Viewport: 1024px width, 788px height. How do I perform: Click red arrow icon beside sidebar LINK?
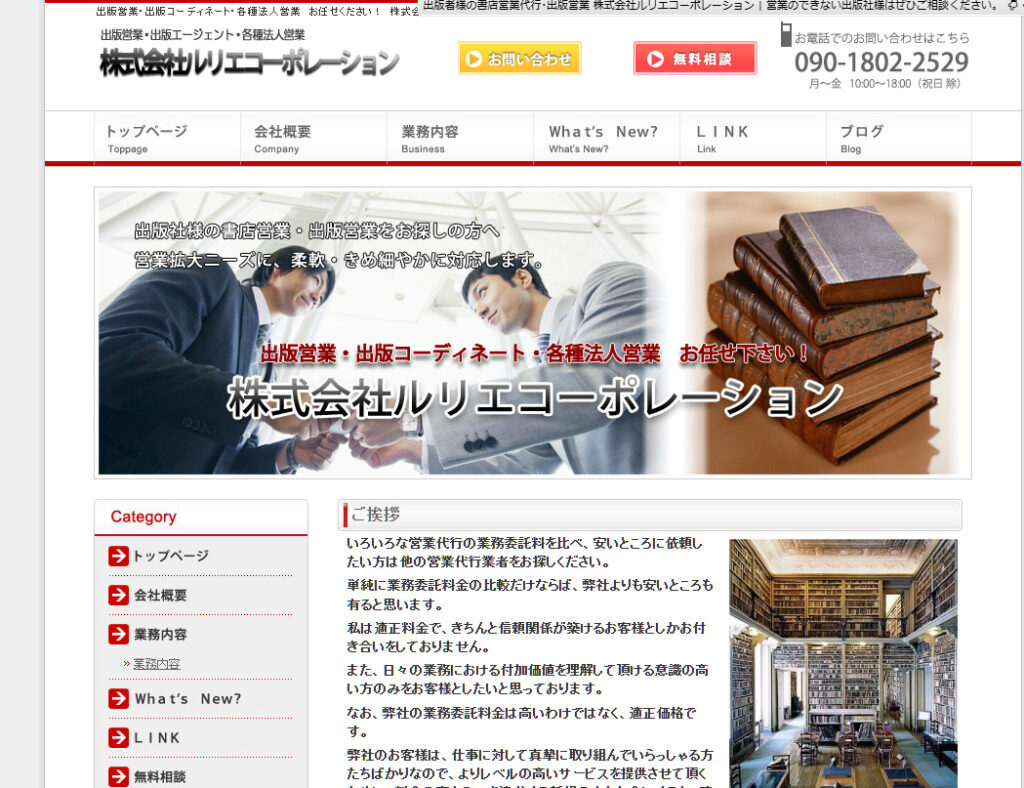(x=119, y=738)
